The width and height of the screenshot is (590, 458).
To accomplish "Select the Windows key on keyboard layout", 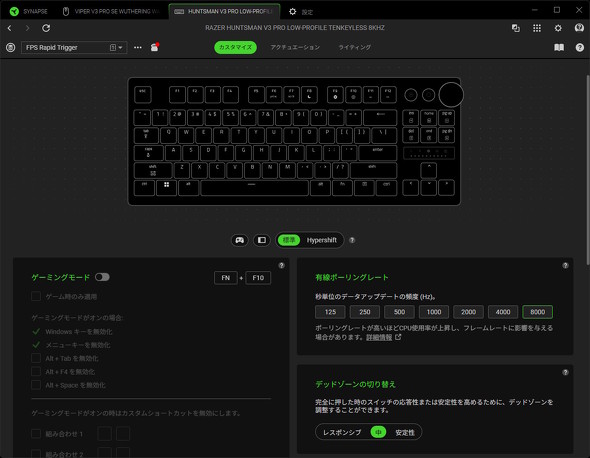I will (x=166, y=188).
